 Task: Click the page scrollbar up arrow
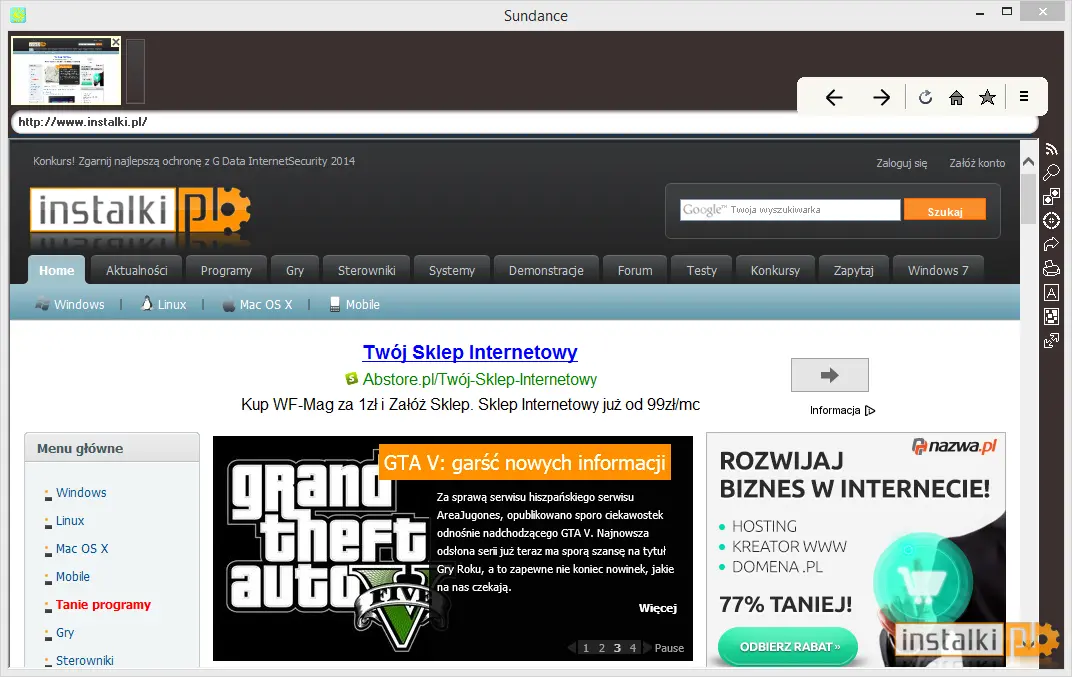(1028, 162)
